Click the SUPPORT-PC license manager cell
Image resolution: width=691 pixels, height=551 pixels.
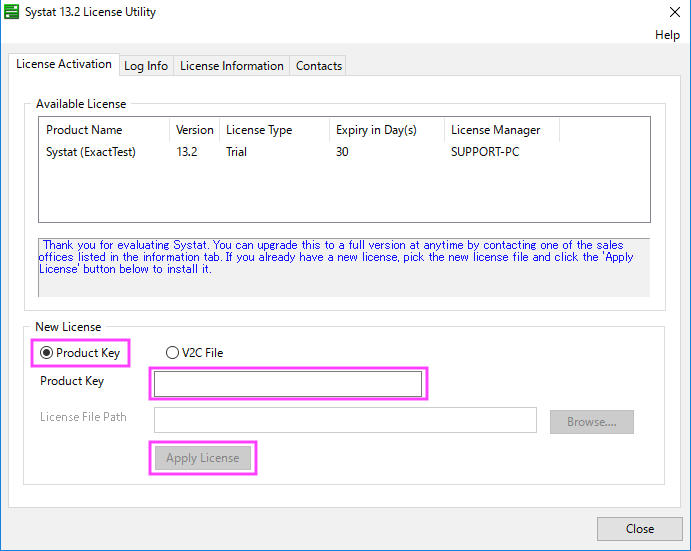485,152
